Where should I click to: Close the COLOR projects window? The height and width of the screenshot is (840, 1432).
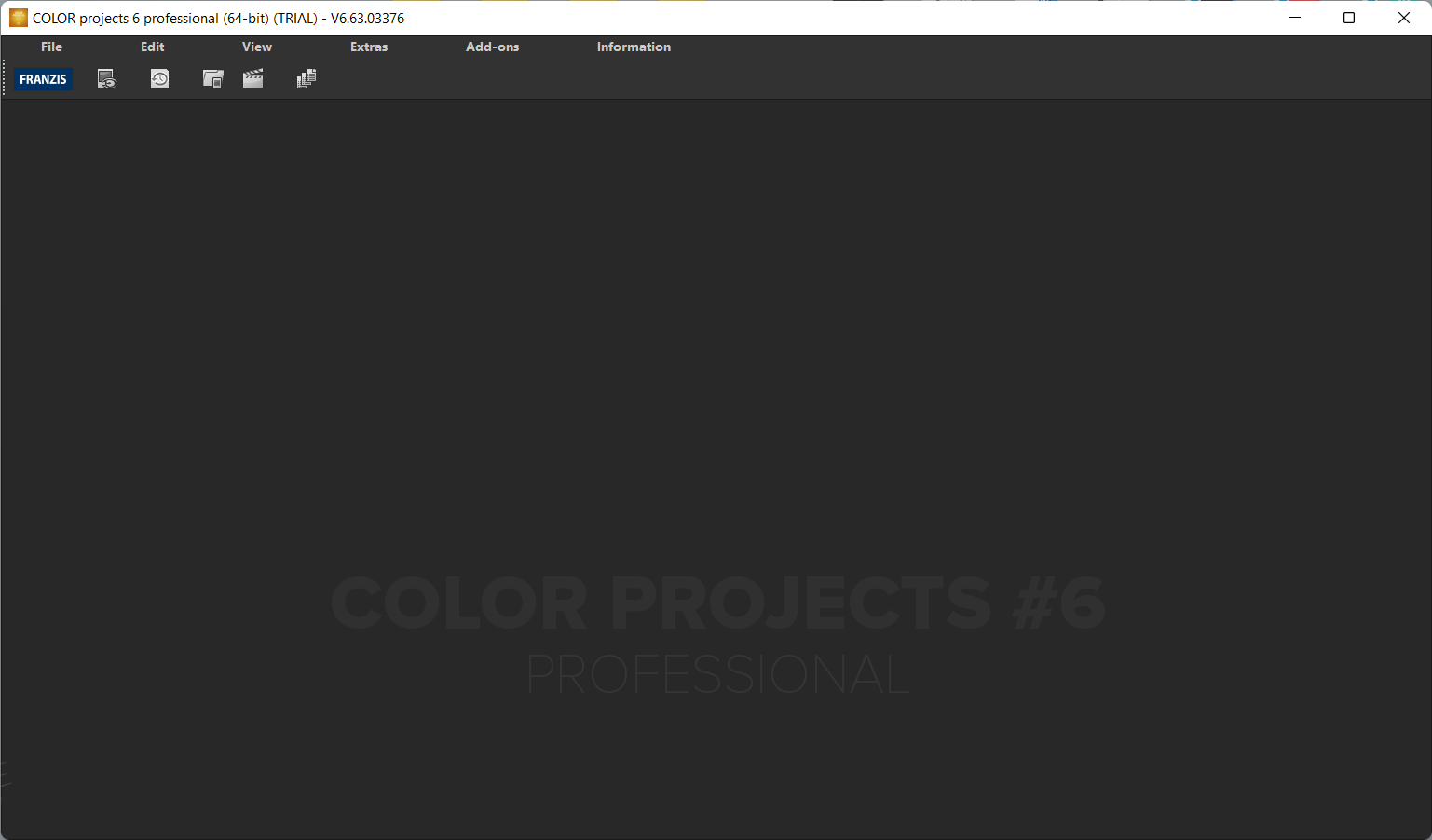pyautogui.click(x=1404, y=18)
